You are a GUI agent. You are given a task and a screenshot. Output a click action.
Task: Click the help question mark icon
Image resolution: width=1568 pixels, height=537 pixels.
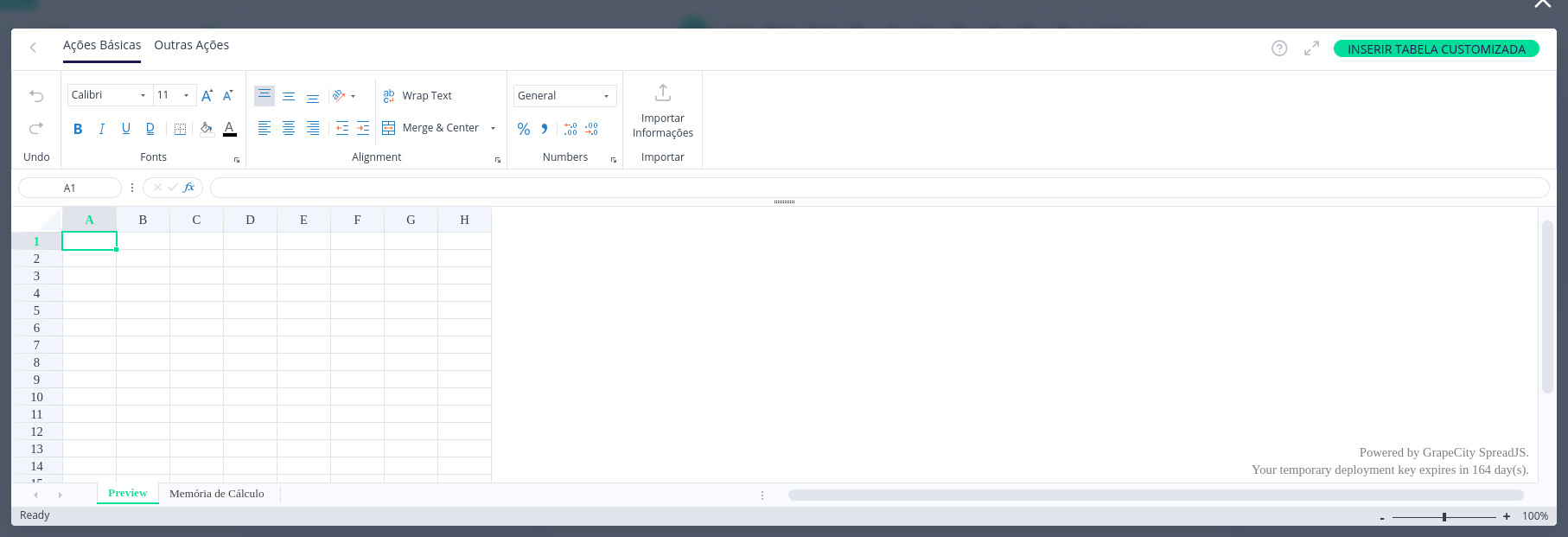tap(1279, 48)
